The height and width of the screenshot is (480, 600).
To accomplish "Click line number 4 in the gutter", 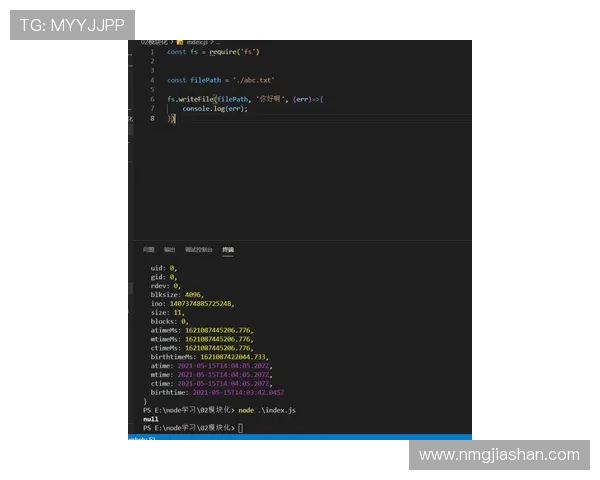I will point(151,80).
